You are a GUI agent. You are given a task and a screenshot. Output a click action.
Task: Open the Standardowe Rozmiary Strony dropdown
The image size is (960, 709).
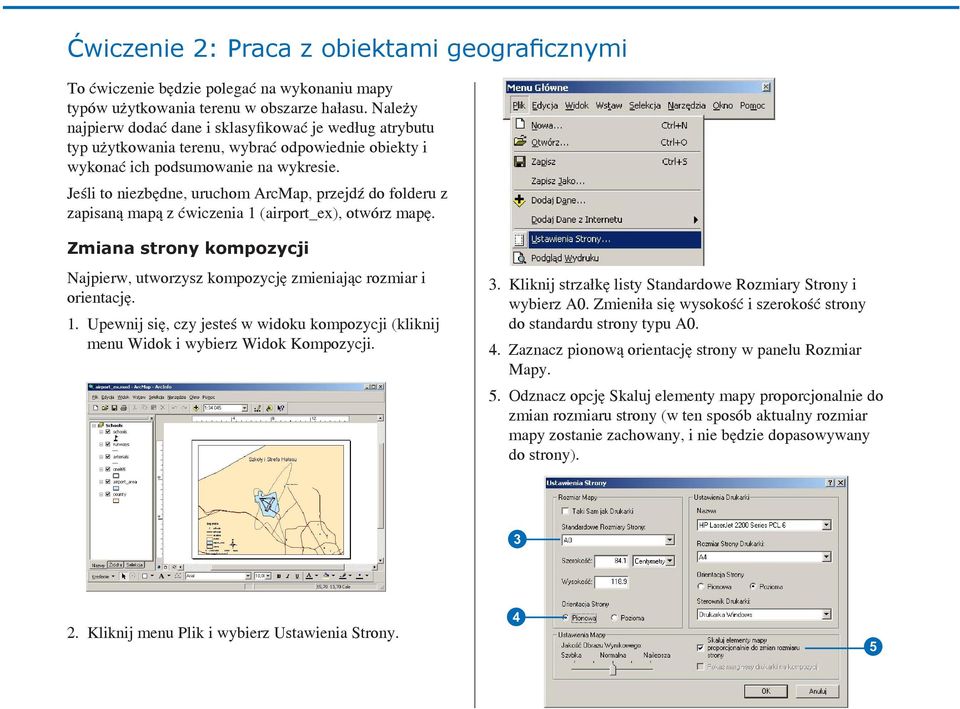coord(670,540)
